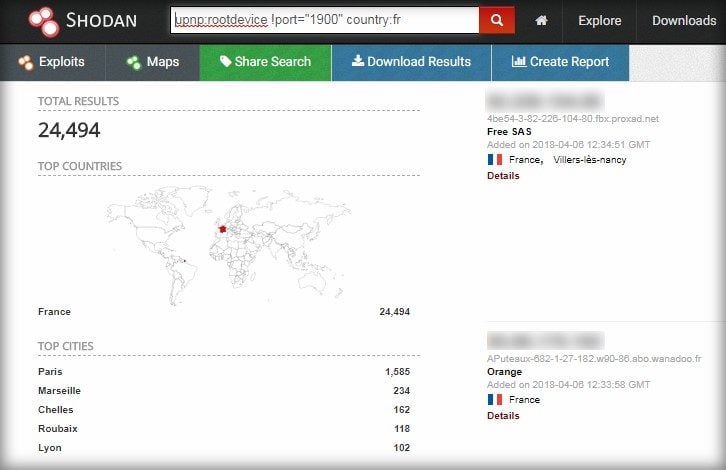Click hostname 4be54-3-82-226-104-80.fbx.proxad.net

[573, 119]
